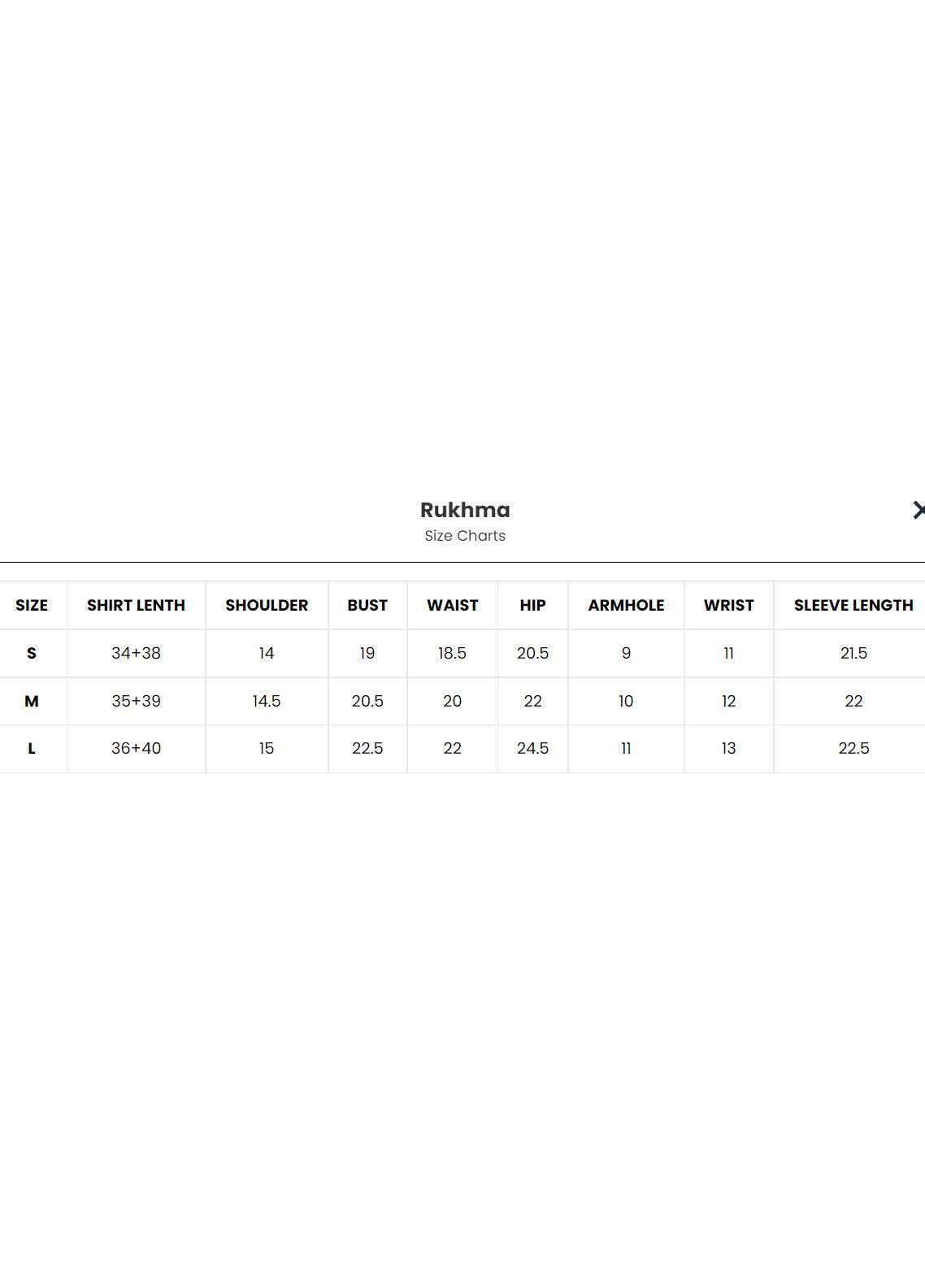Select the size M row label

32,701
